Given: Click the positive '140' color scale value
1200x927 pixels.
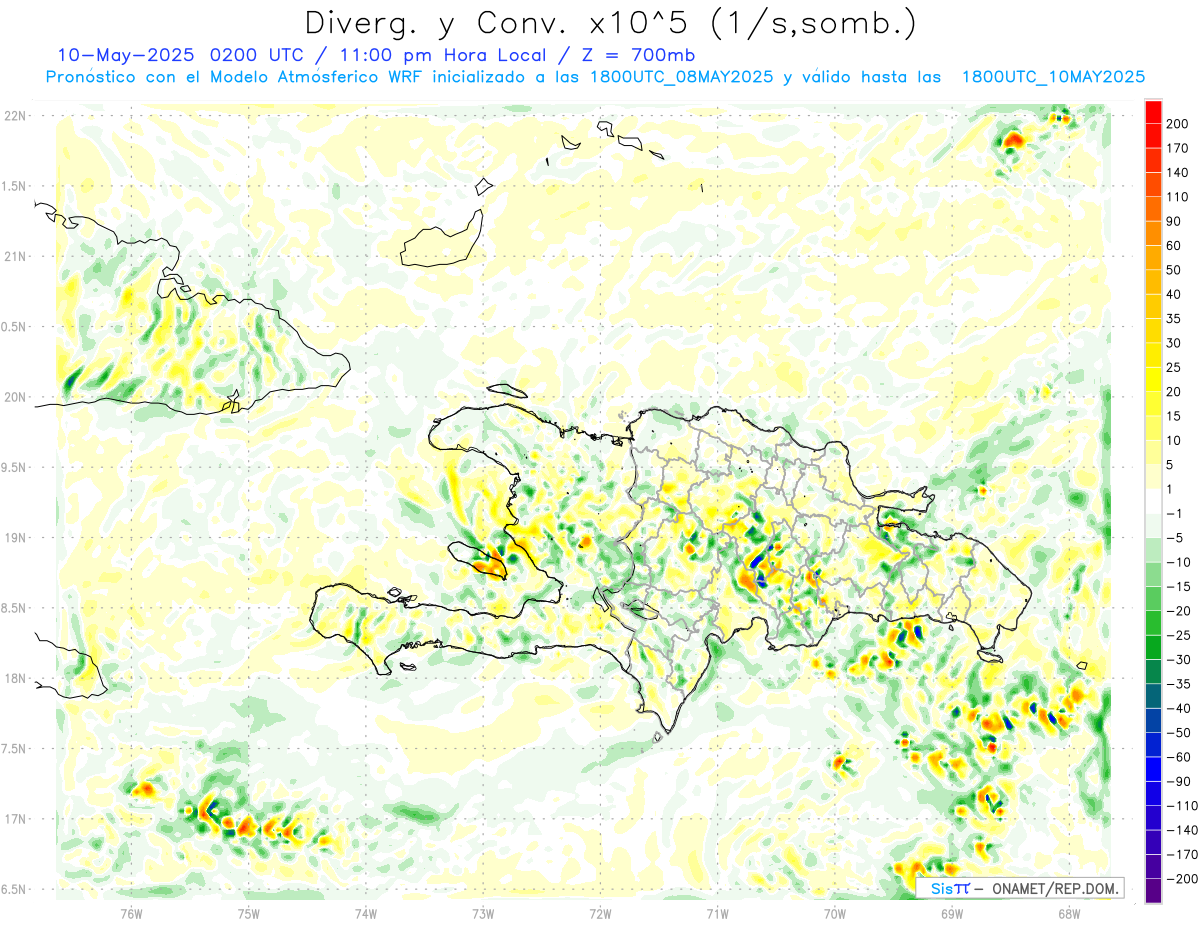Looking at the screenshot, I should coord(1178,173).
